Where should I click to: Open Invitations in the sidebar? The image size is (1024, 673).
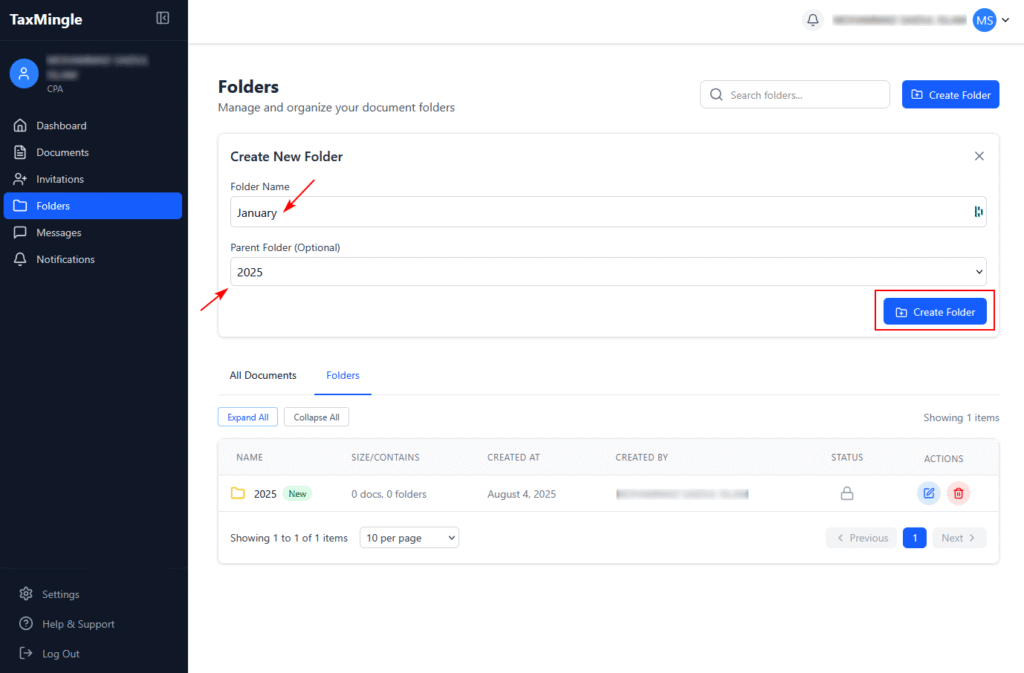pyautogui.click(x=60, y=179)
